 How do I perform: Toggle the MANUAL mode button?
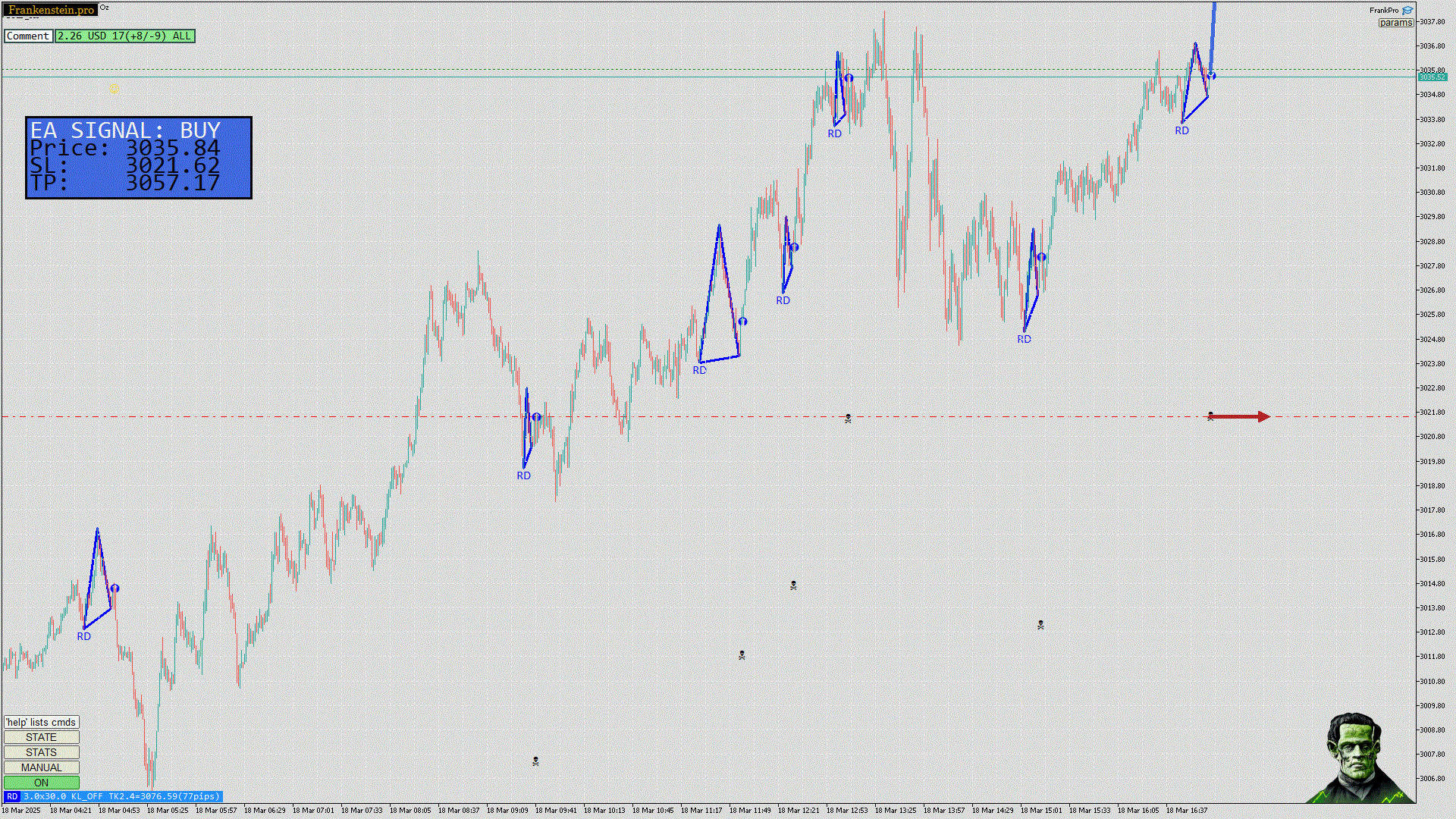point(41,767)
